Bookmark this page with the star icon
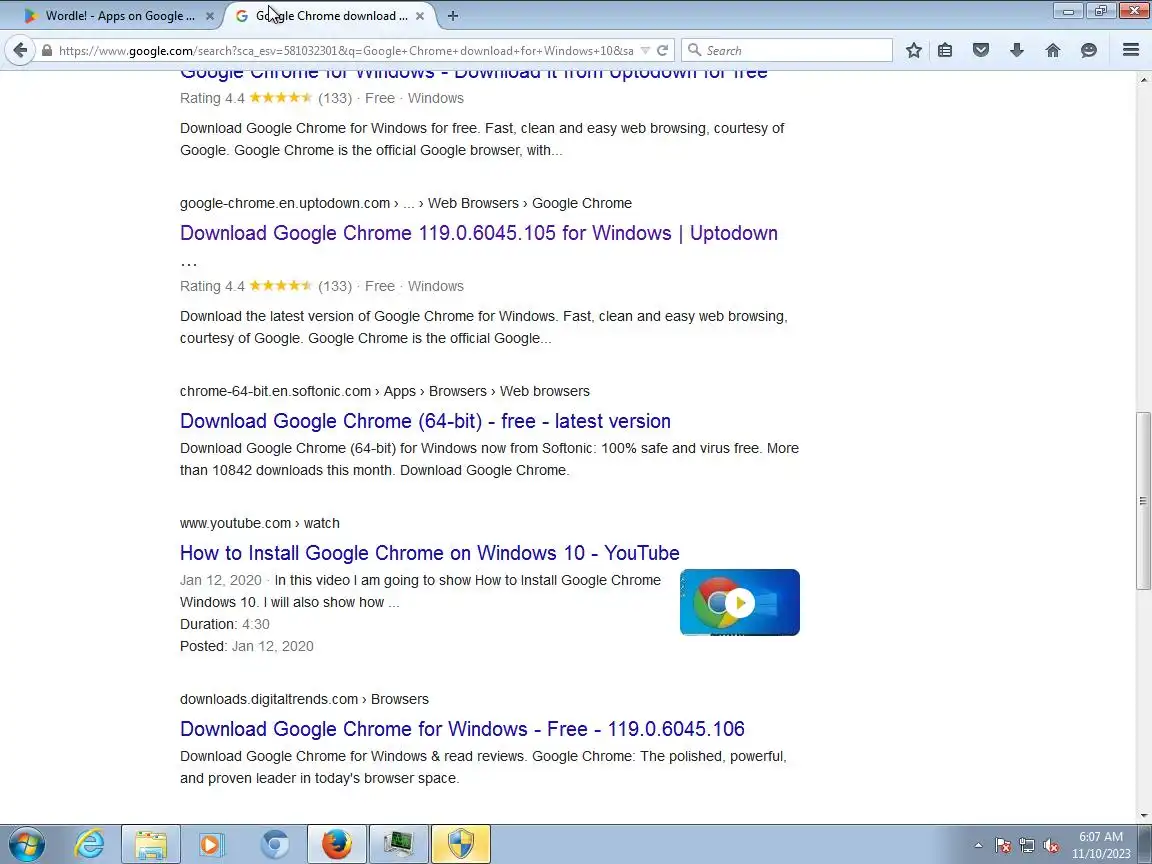This screenshot has width=1152, height=864. click(913, 50)
